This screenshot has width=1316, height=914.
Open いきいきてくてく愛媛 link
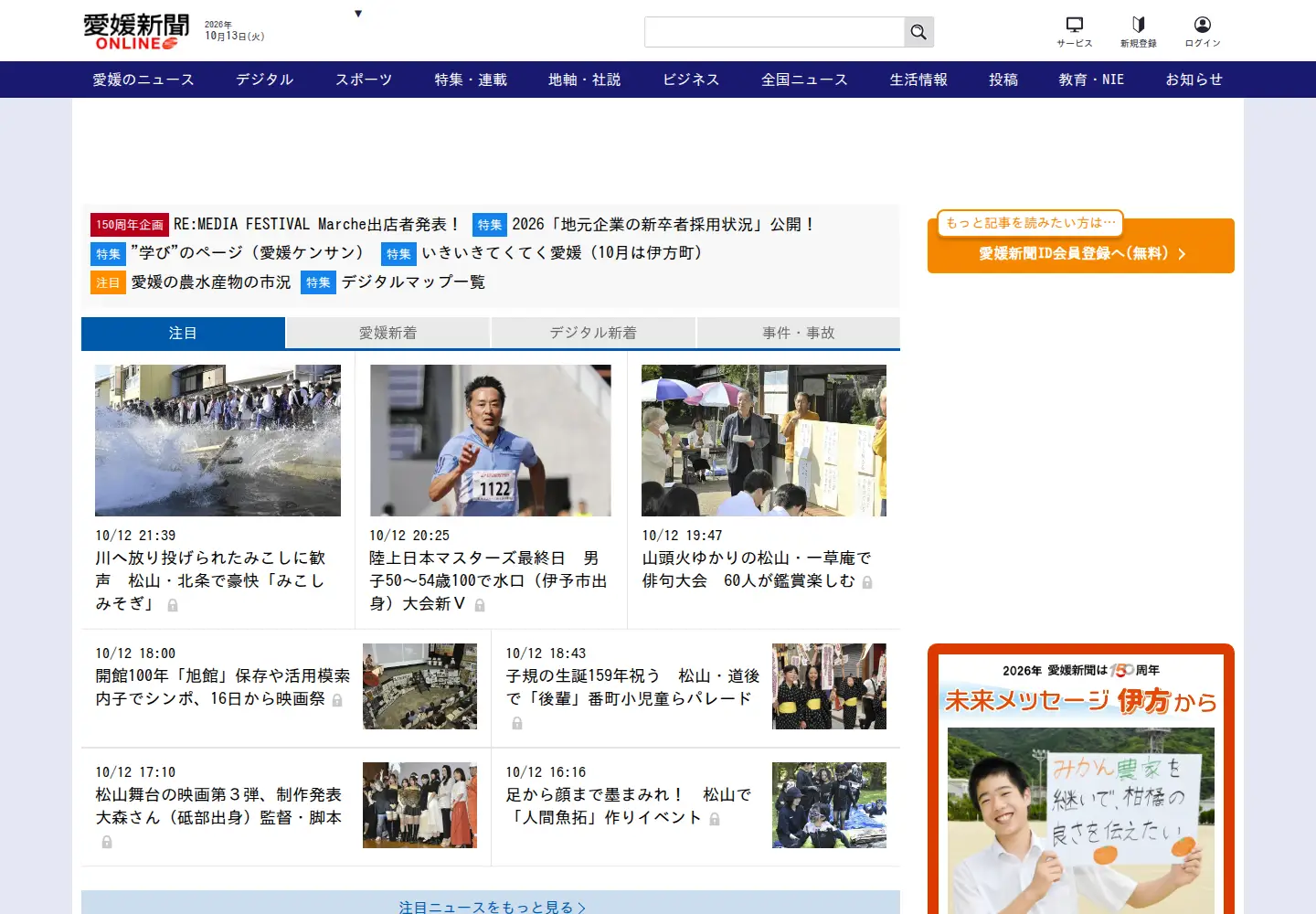coord(563,253)
